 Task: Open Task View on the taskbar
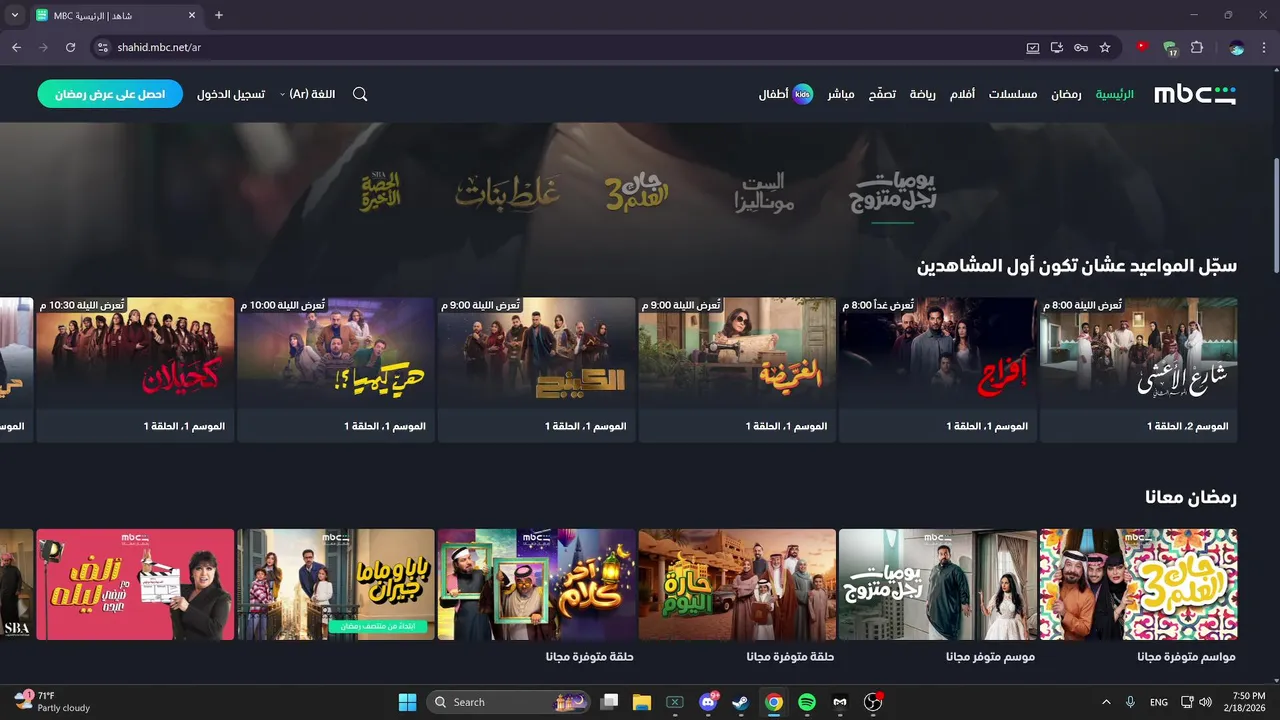click(609, 702)
